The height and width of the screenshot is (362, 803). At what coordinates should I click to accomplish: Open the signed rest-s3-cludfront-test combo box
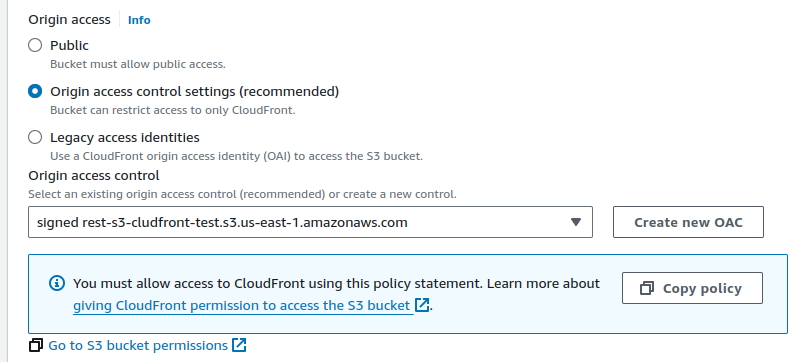[x=310, y=222]
